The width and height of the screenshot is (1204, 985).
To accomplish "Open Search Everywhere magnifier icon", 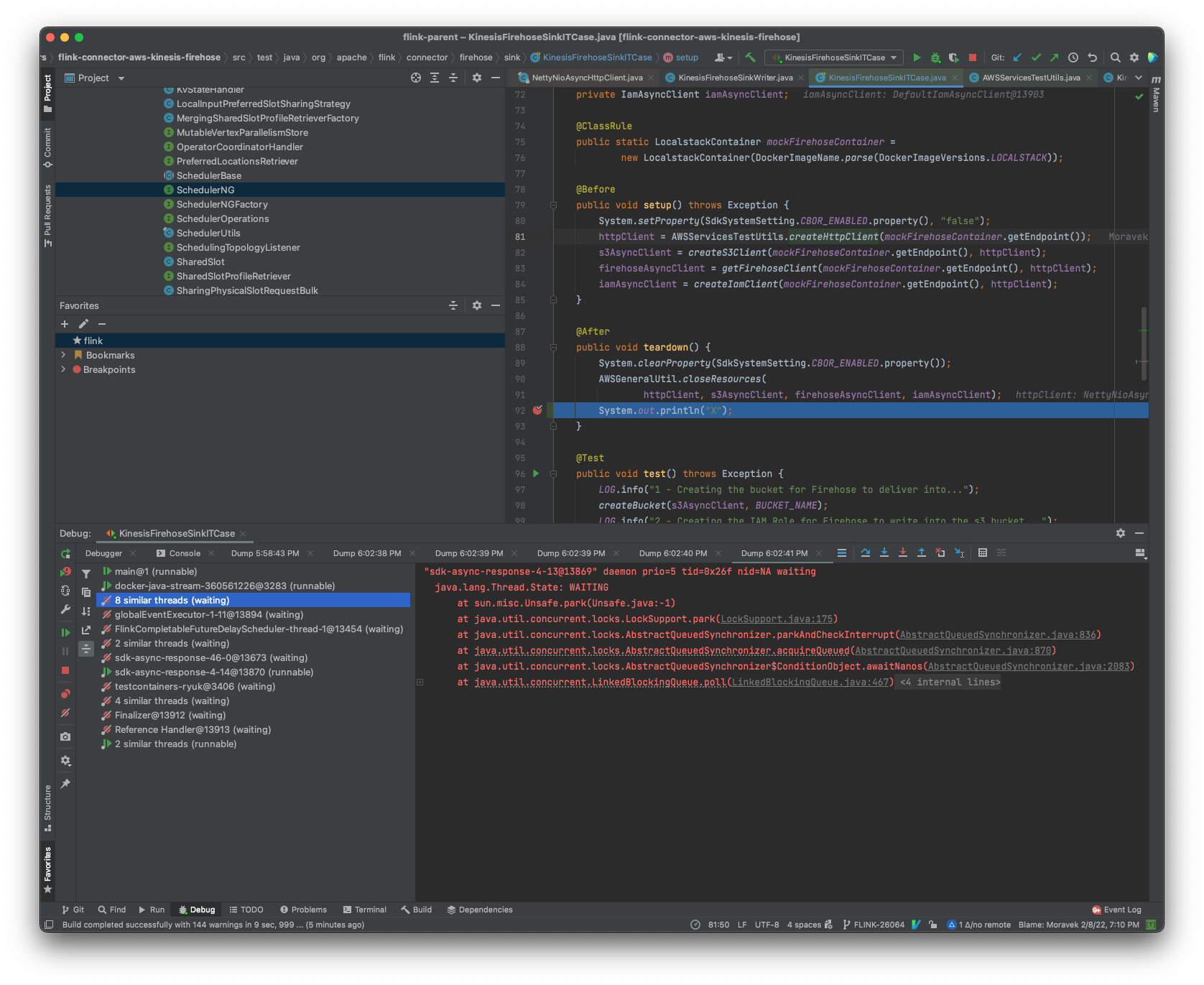I will (1115, 57).
